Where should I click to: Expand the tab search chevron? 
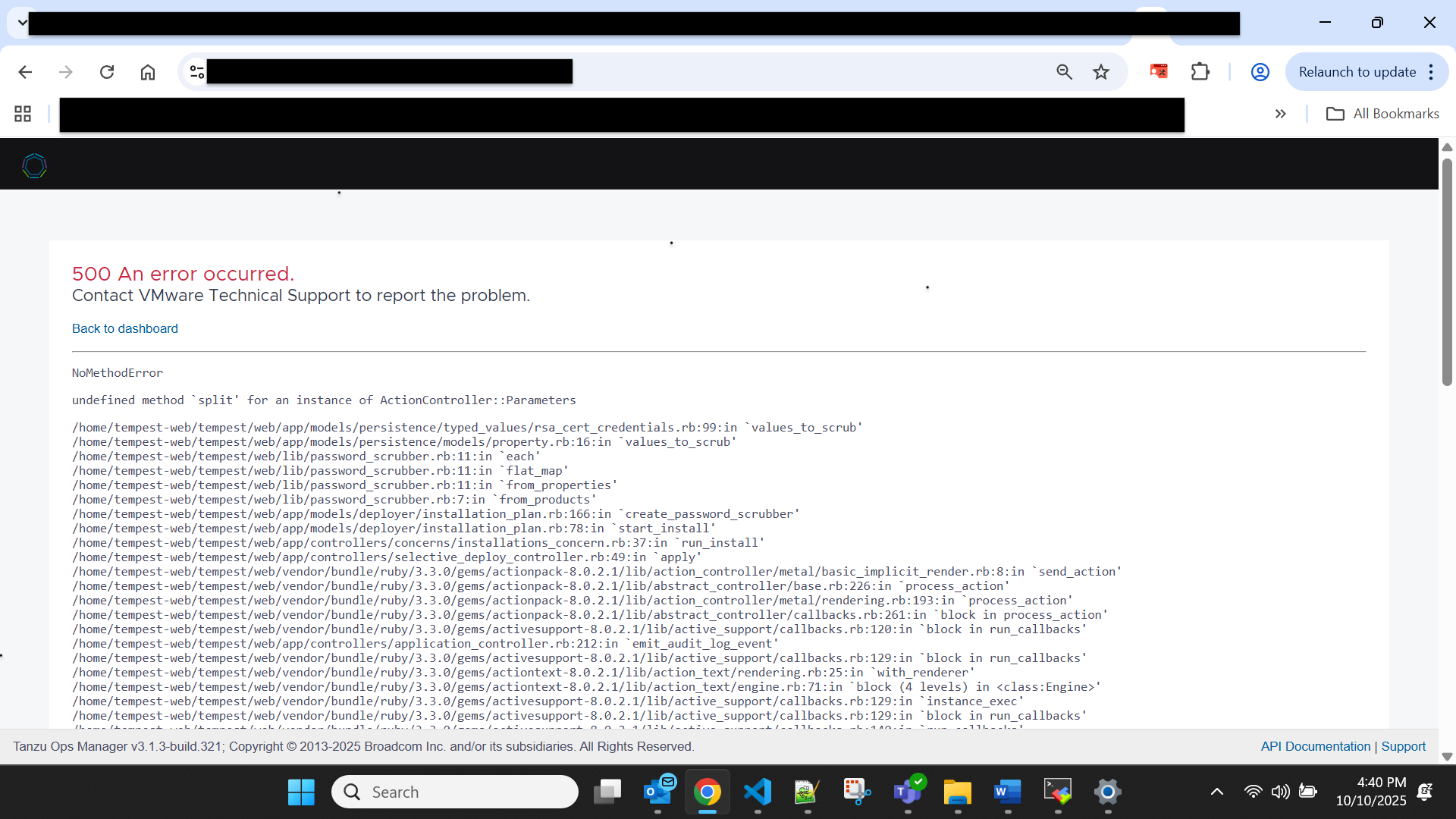click(x=23, y=23)
